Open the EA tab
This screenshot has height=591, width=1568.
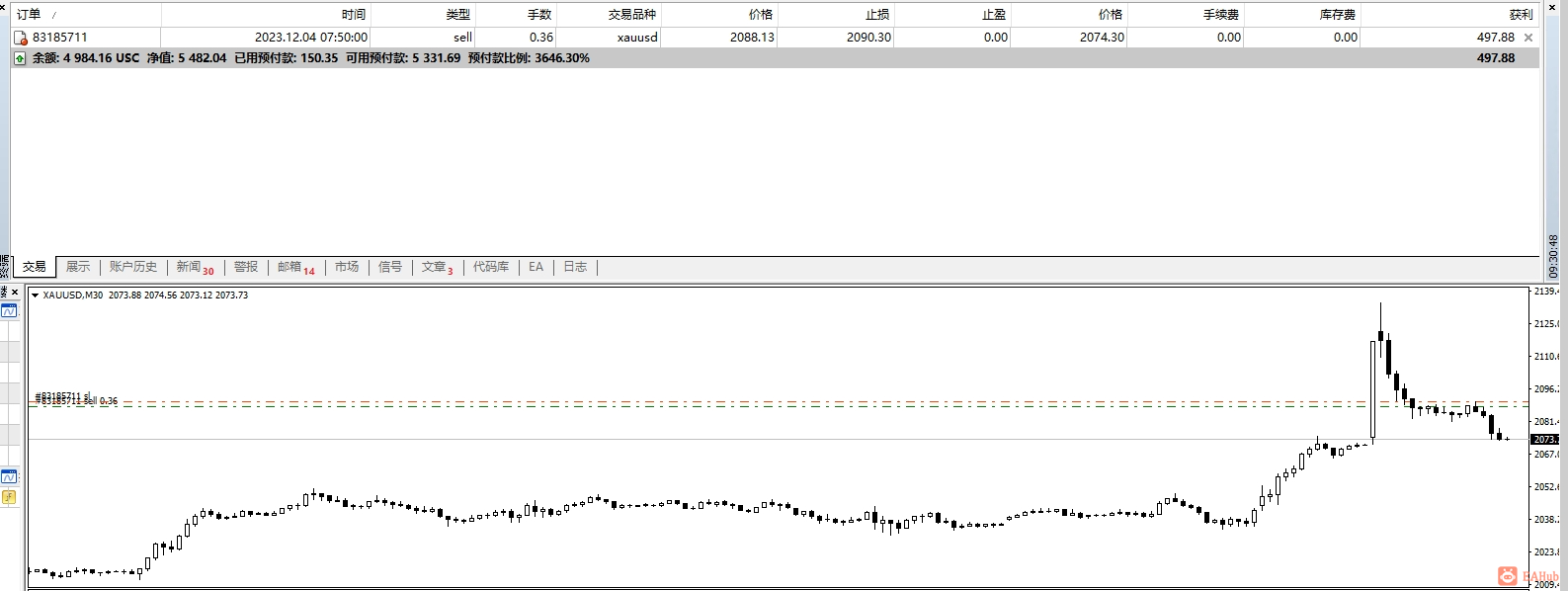[x=536, y=267]
